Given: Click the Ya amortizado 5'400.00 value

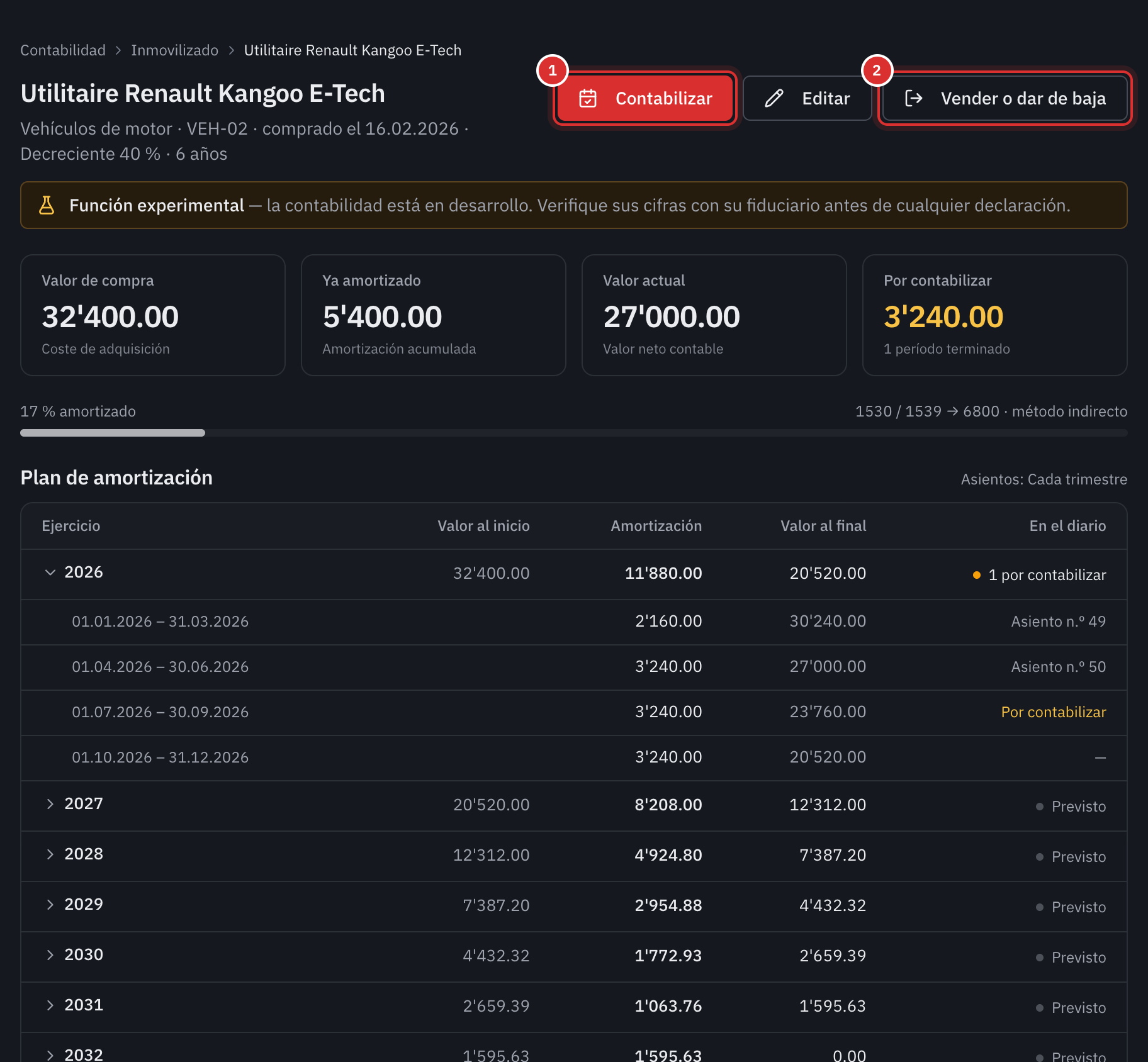Looking at the screenshot, I should point(383,316).
